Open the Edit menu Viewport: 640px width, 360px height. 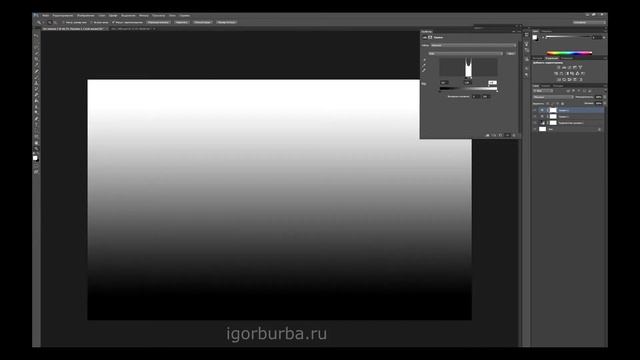click(x=62, y=16)
